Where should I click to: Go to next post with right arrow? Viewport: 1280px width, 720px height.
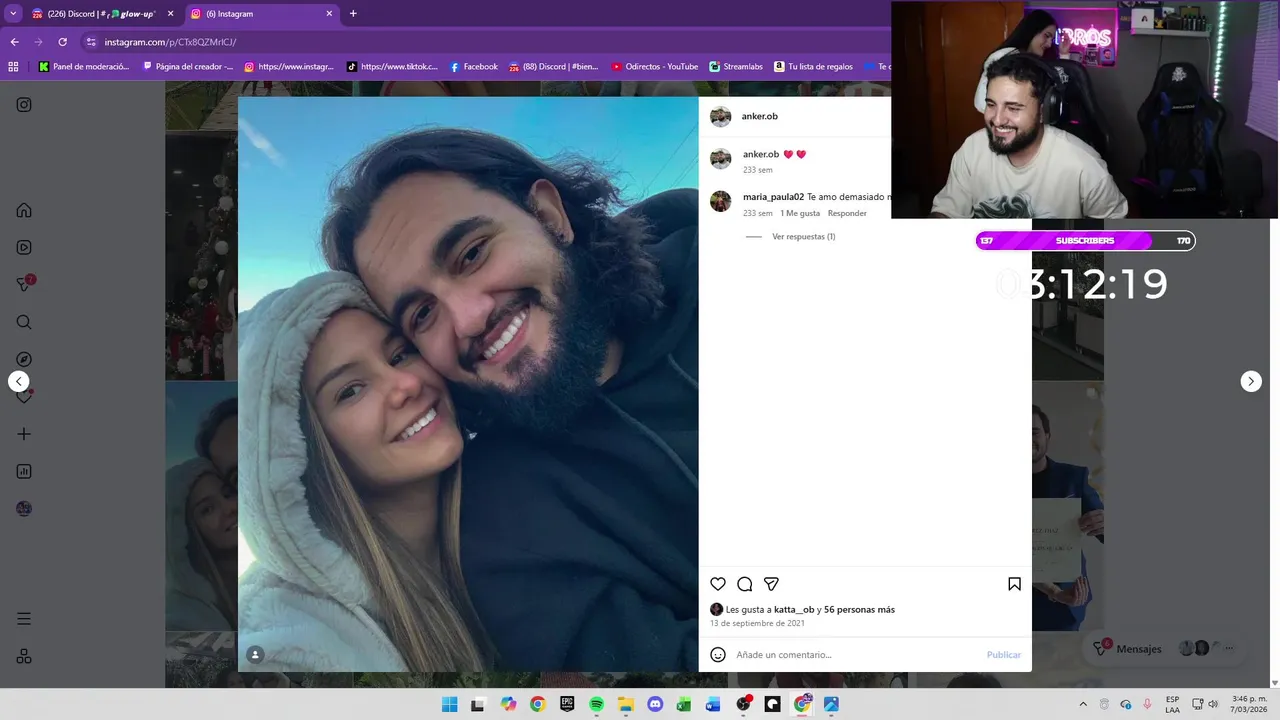coord(1251,381)
